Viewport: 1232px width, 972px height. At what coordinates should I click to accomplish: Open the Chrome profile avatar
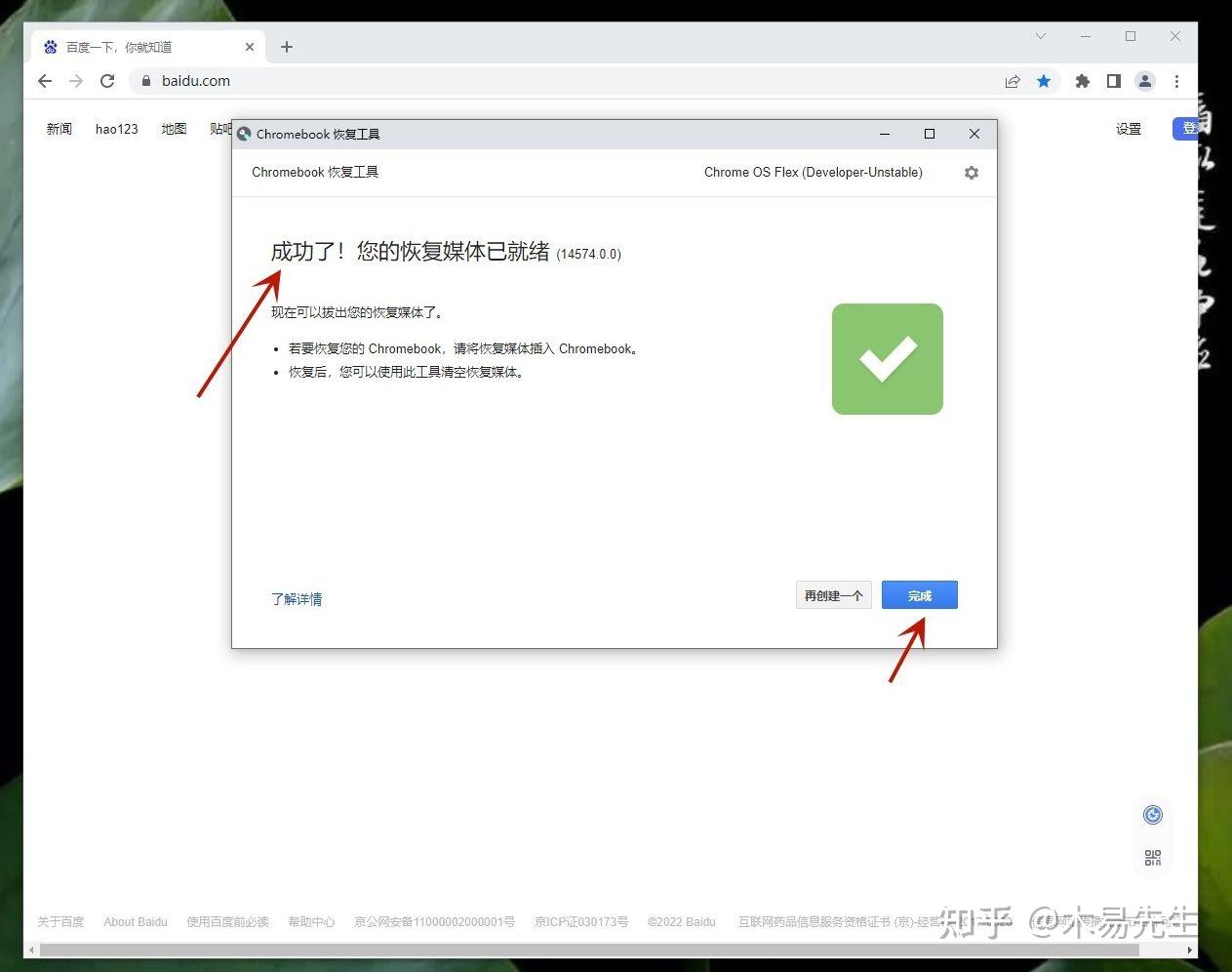1145,81
